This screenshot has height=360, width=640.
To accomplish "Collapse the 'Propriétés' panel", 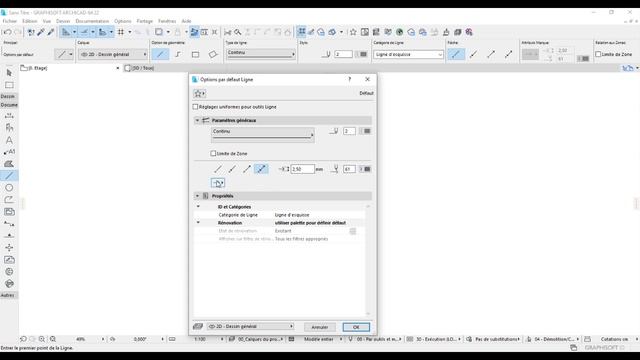I will 198,196.
